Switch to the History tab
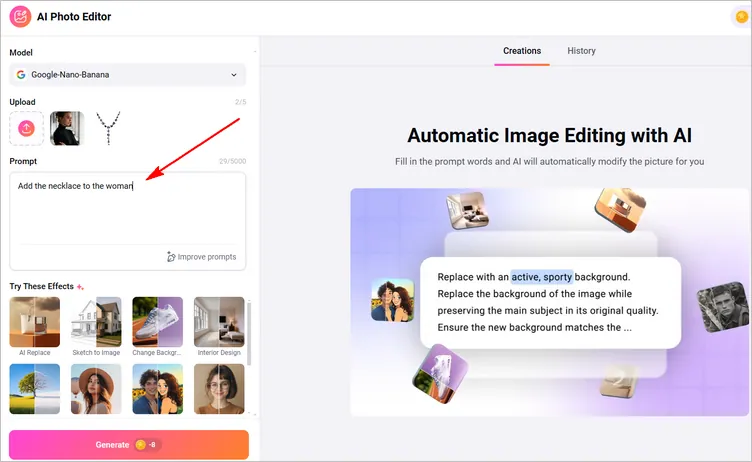Screen dimensions: 752x462 (581, 51)
